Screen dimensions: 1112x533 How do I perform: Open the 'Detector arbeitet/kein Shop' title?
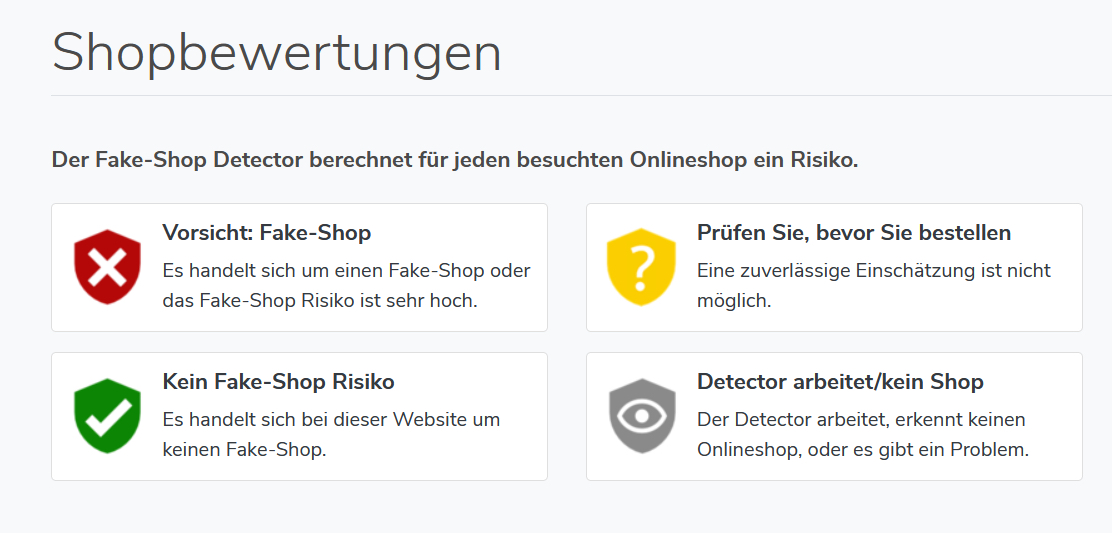click(839, 382)
